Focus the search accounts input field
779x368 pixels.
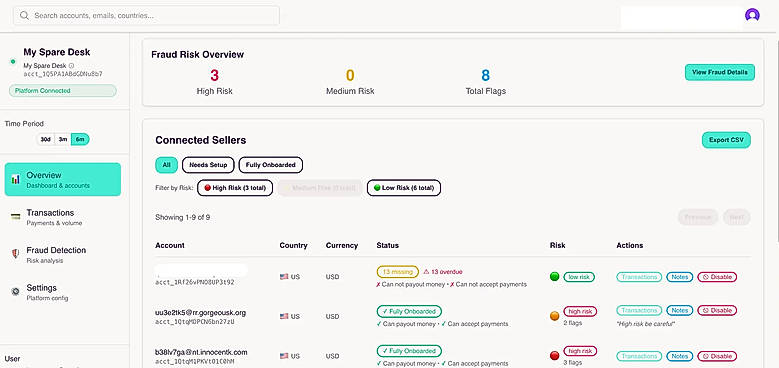click(x=146, y=15)
